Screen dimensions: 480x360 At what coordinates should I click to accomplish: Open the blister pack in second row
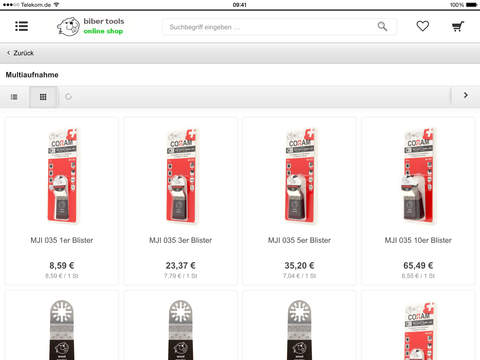click(420, 331)
